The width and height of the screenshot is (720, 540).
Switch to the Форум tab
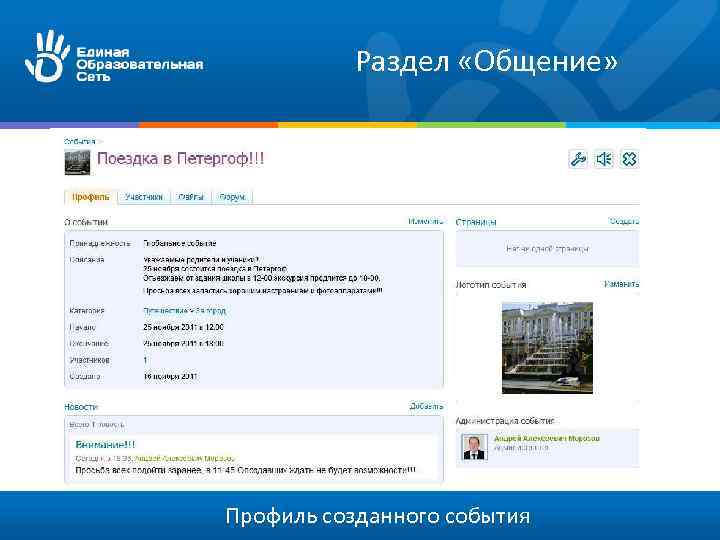pos(232,197)
